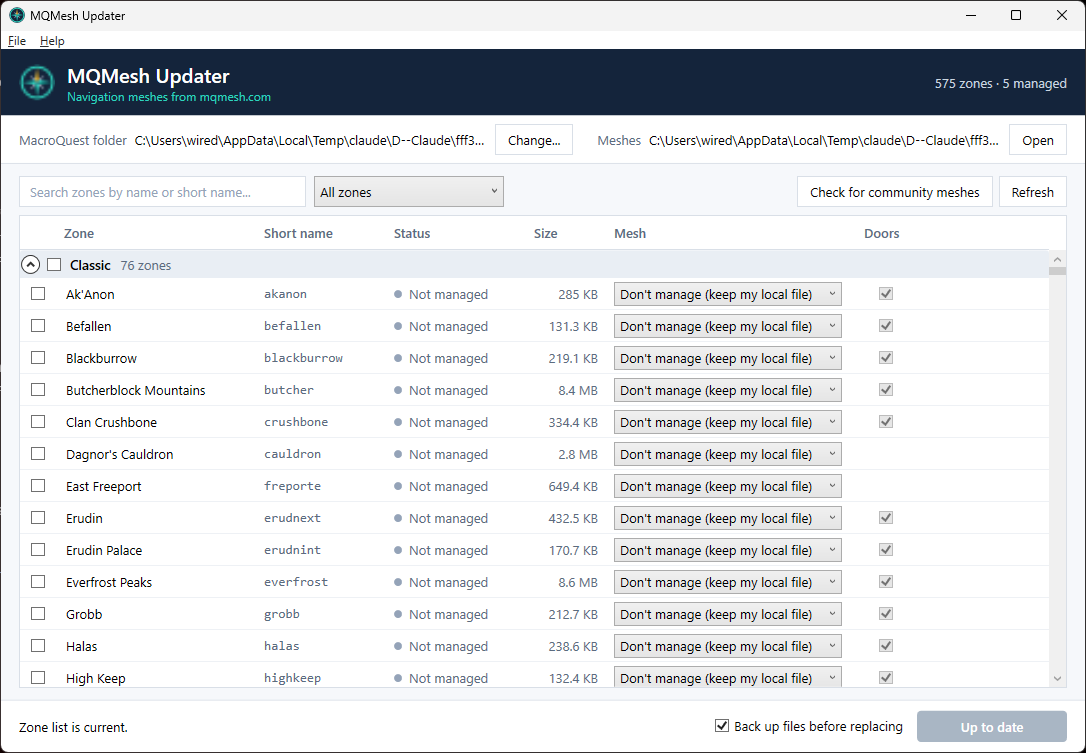Click the 'High Keep' zone name
1086x753 pixels.
96,678
